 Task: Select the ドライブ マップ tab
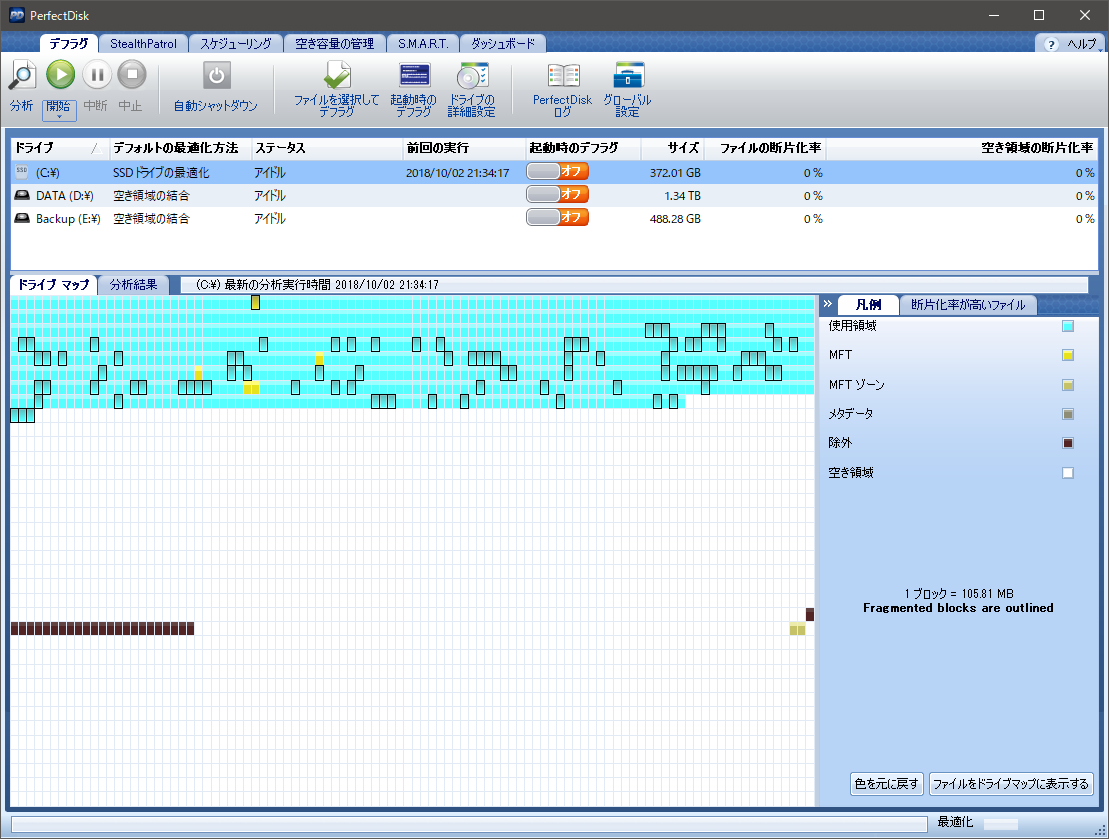pos(54,284)
